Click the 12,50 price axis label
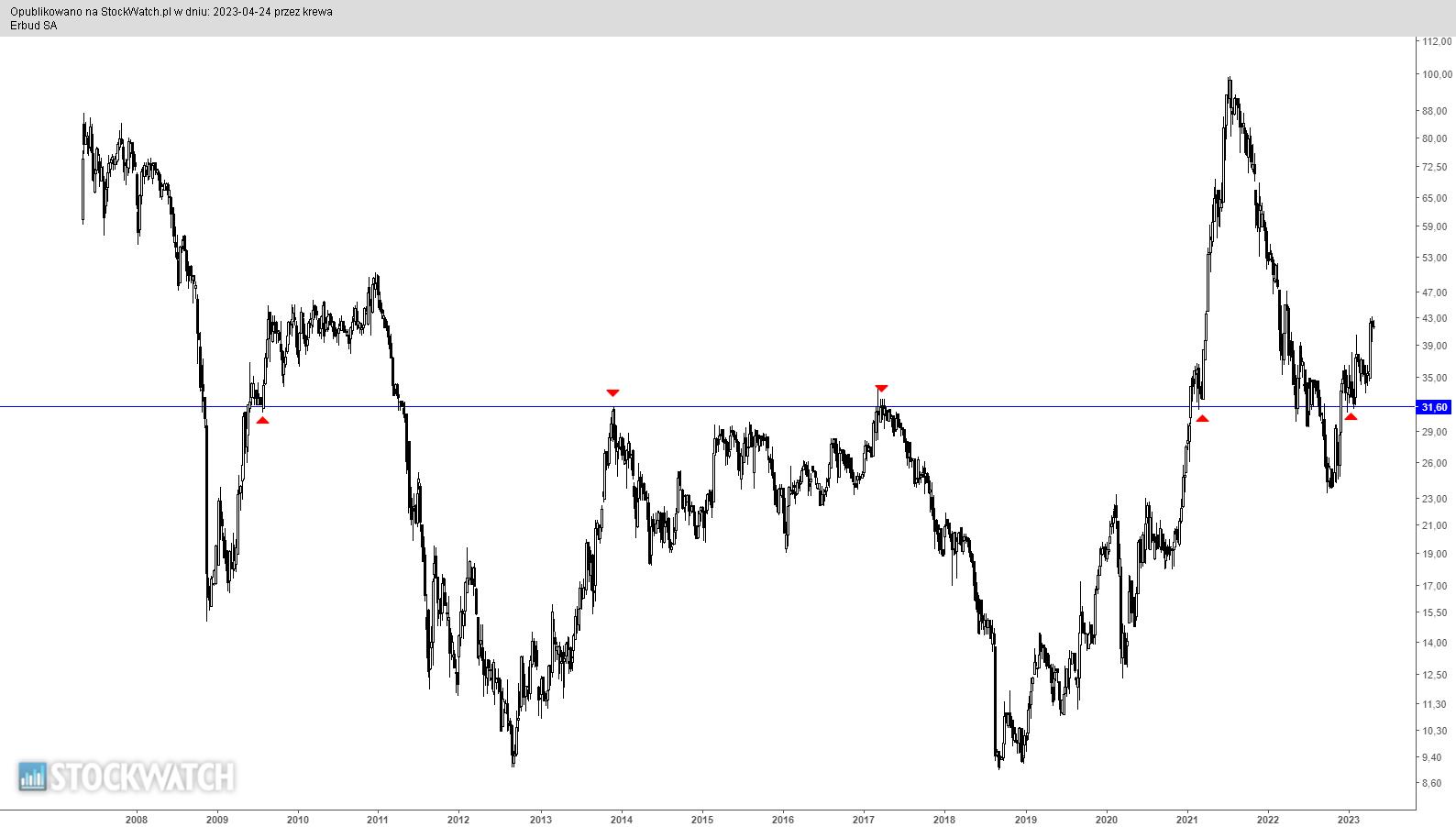 point(1435,675)
